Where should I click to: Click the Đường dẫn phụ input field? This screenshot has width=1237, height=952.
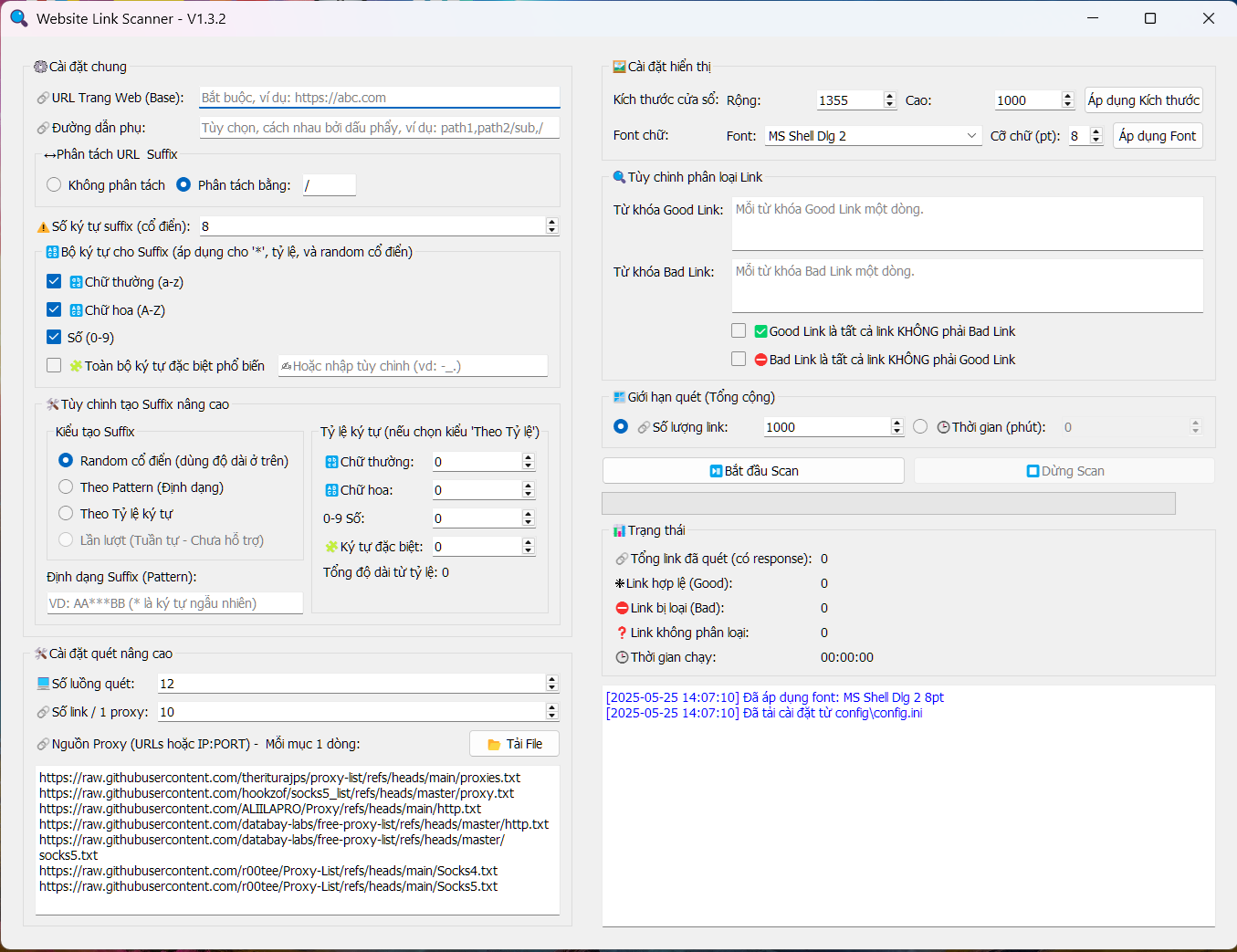[379, 128]
